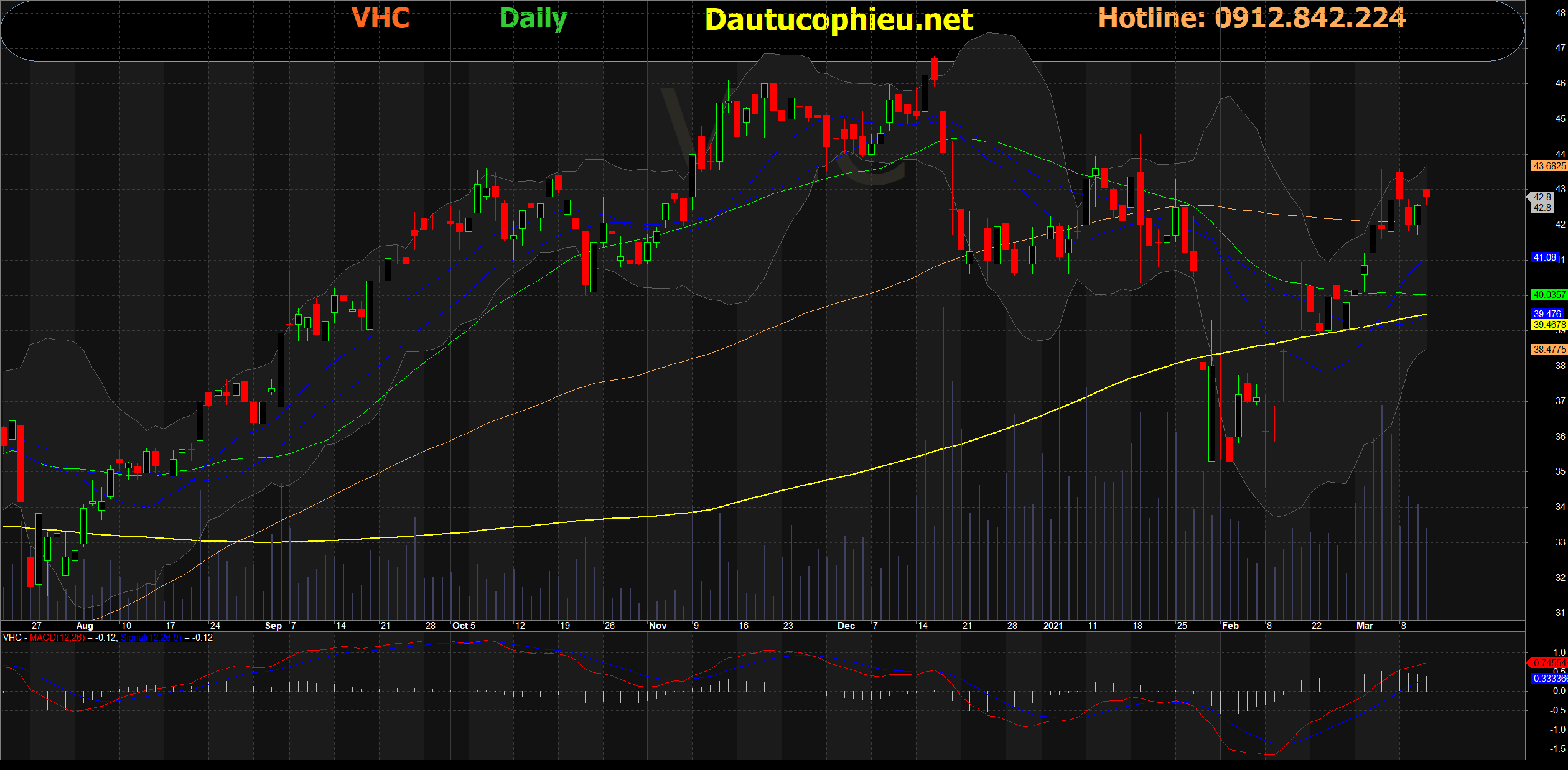
Task: Click the orange 38.4775 lower band tag
Action: [x=1548, y=350]
